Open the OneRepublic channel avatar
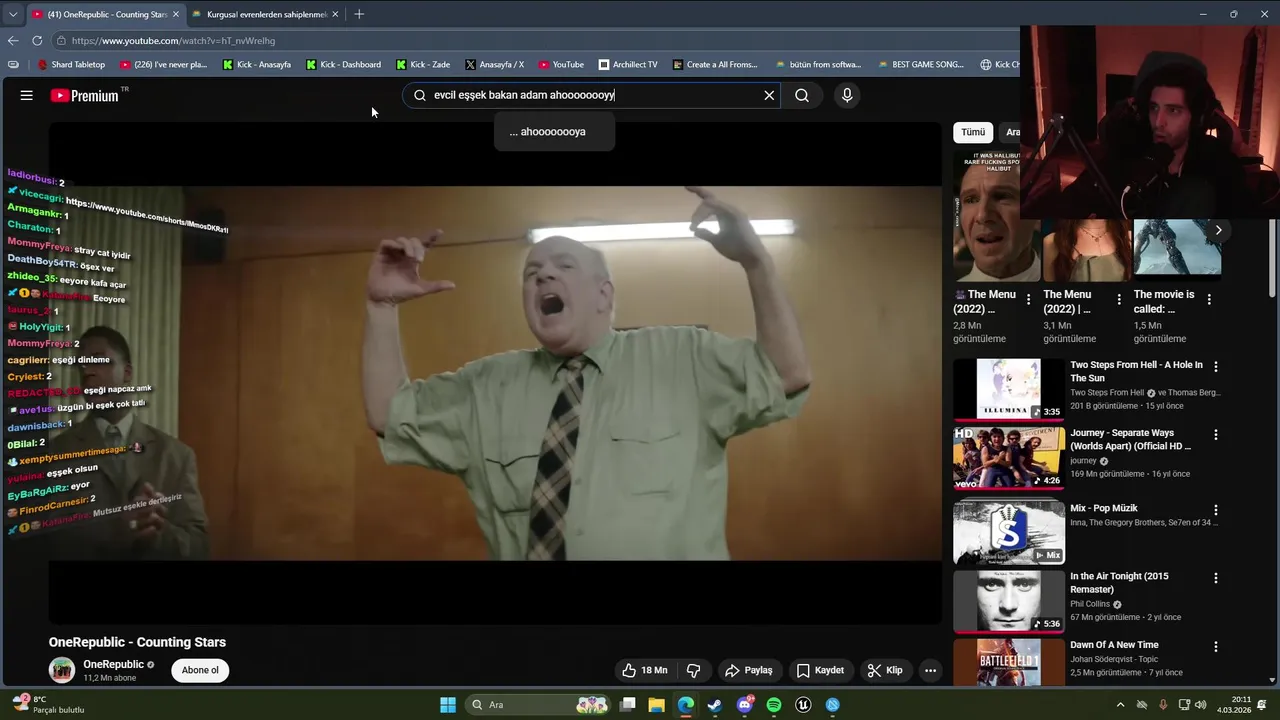The image size is (1280, 720). tap(62, 670)
